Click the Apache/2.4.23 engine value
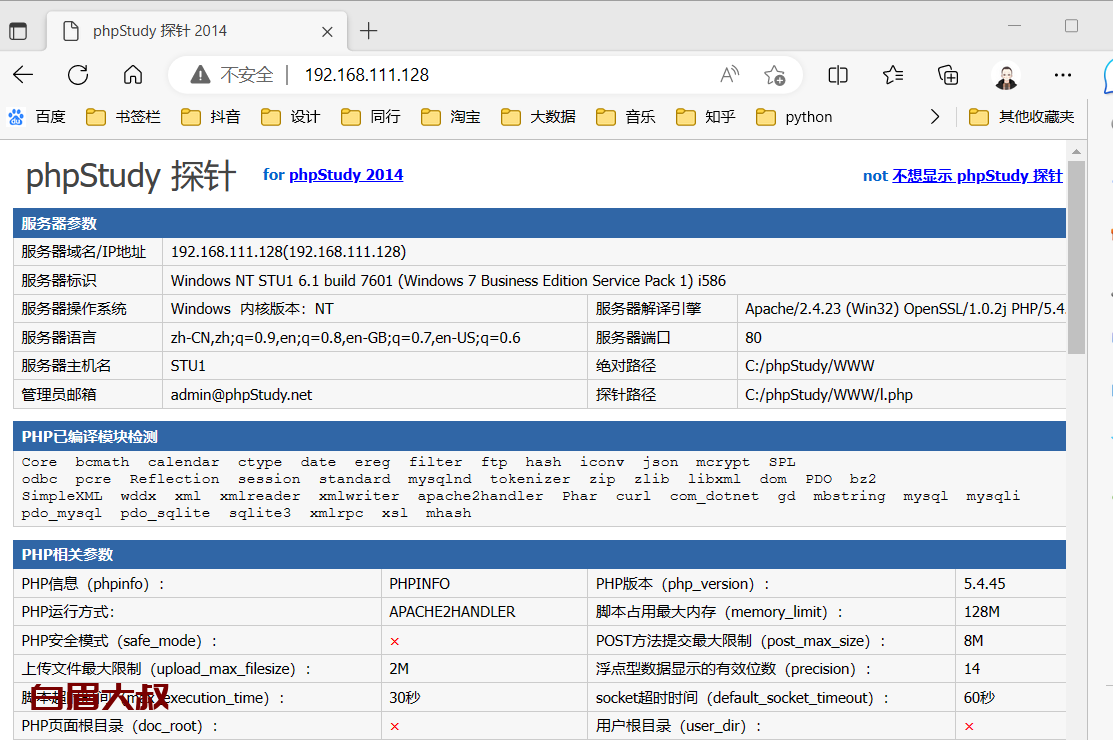Viewport: 1113px width, 740px height. click(x=905, y=309)
